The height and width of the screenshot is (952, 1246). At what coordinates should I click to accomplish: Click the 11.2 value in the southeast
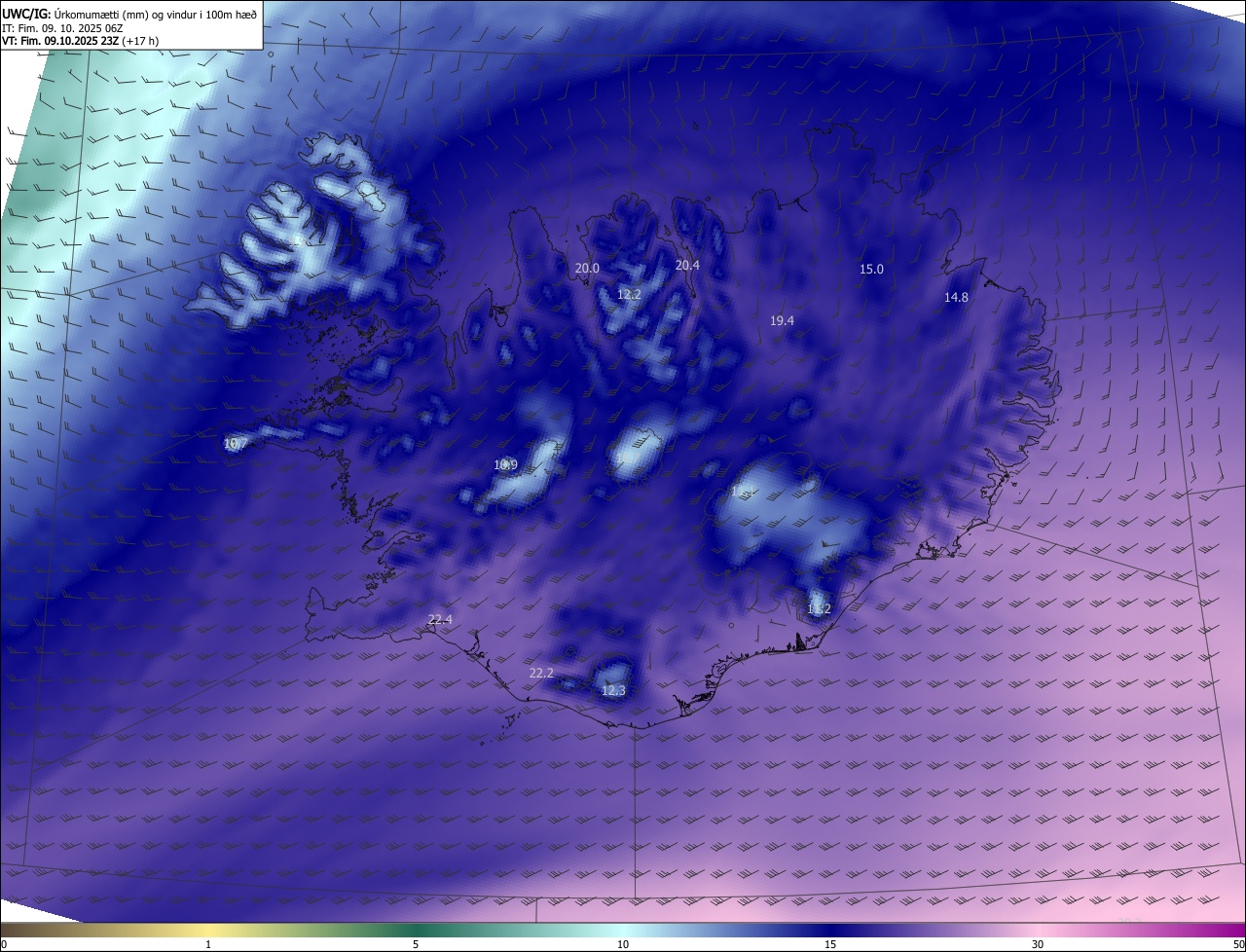(819, 609)
